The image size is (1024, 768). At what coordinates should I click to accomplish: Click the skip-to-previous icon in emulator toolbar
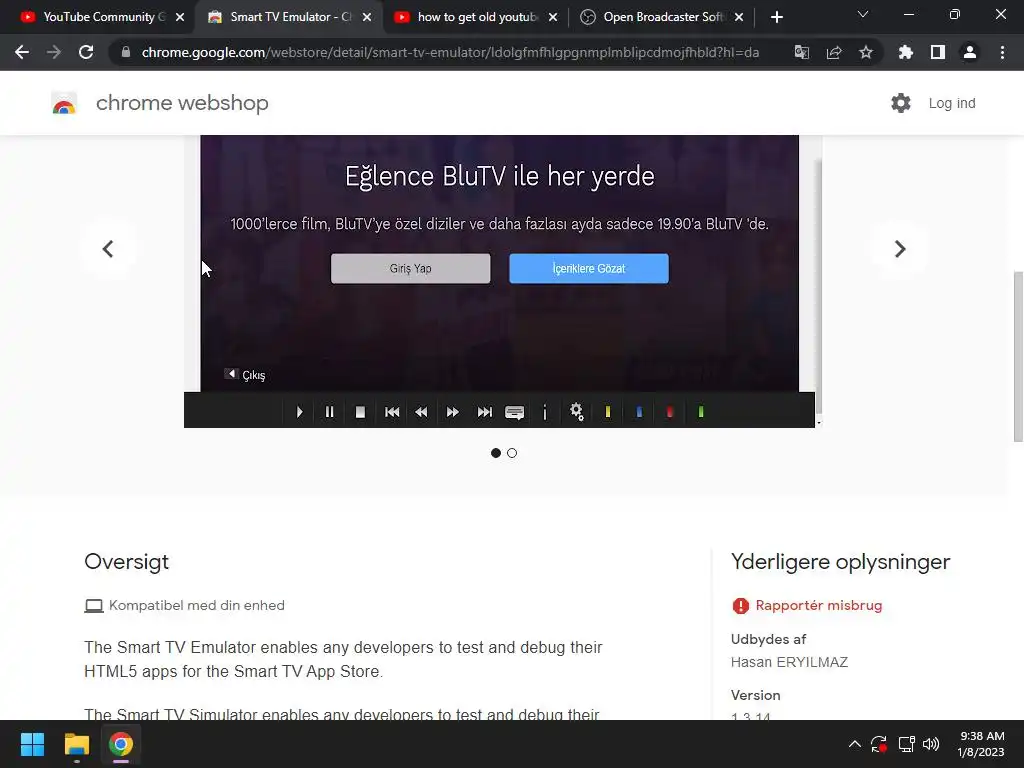coord(392,412)
